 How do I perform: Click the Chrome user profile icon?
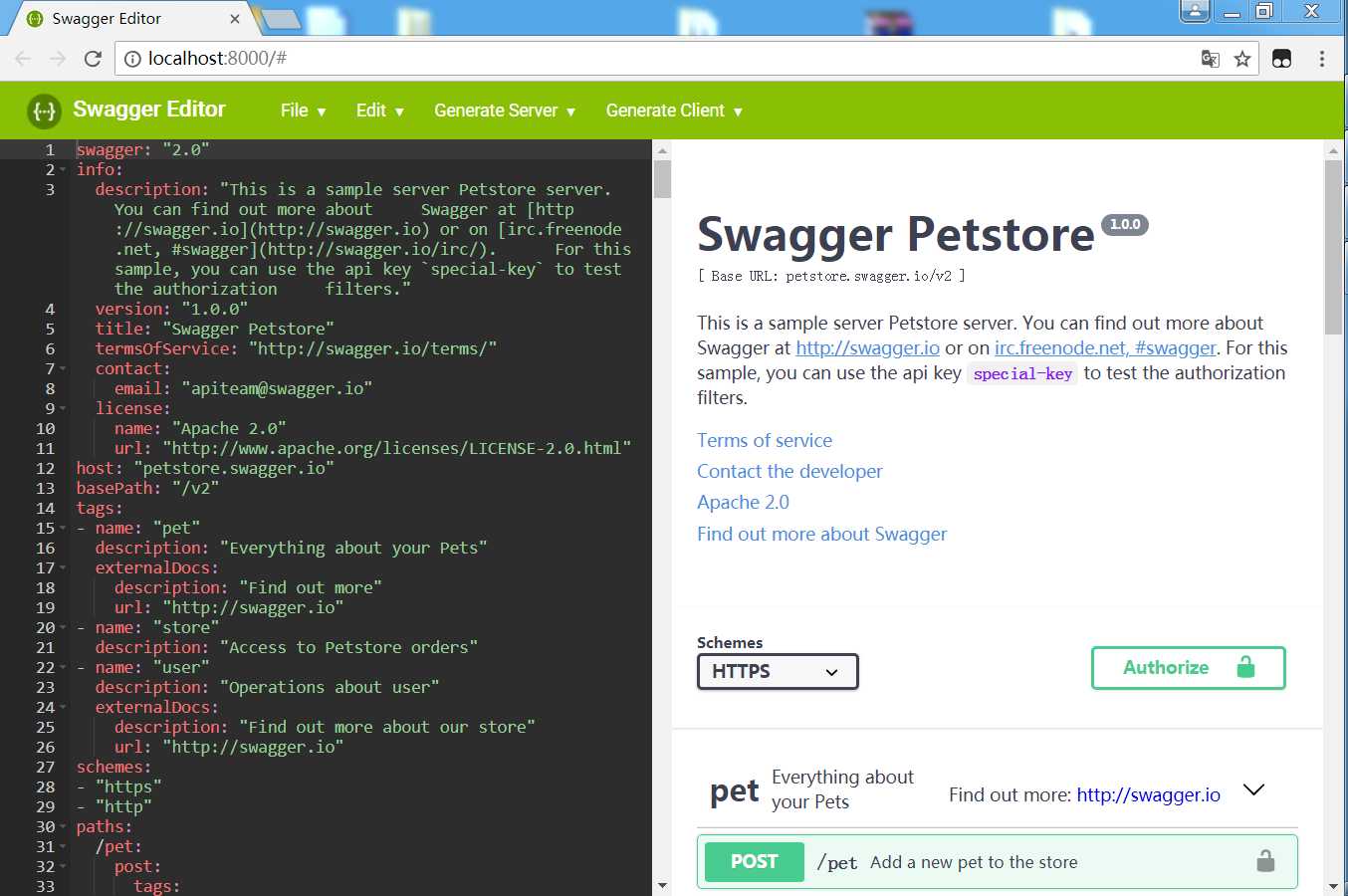coord(1195,11)
